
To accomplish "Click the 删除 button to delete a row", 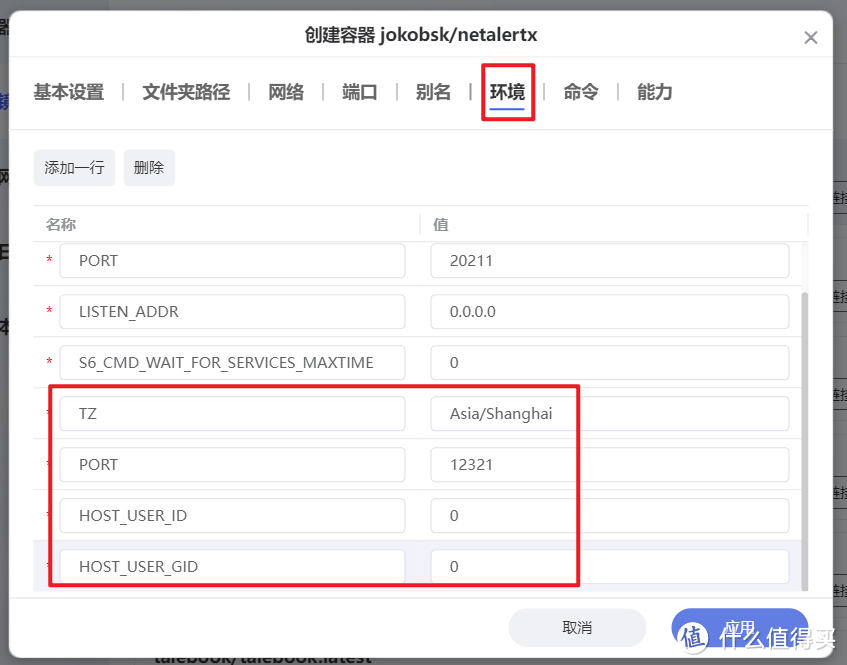I will (148, 167).
